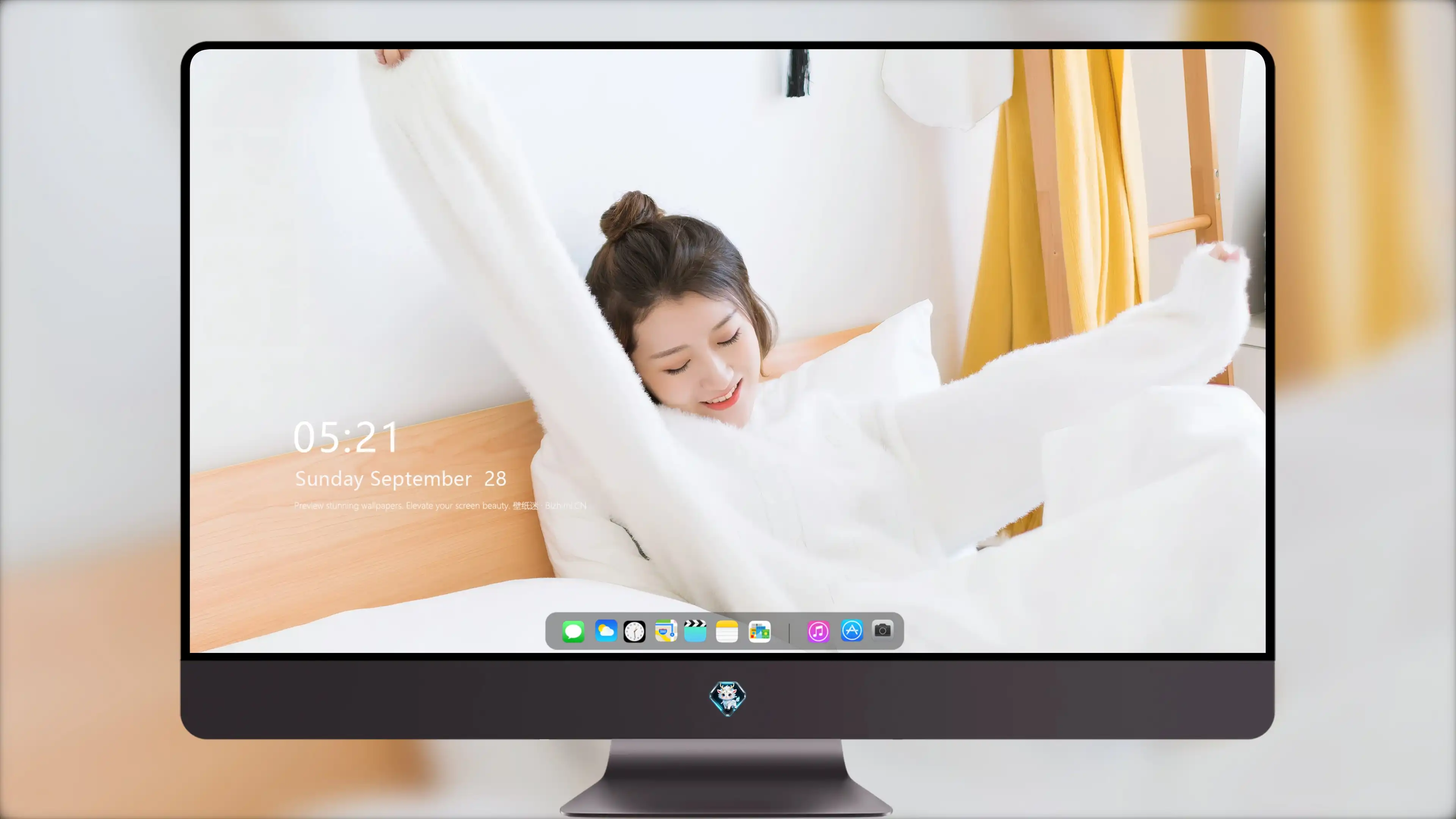The image size is (1456, 819).
Task: Click the Preview stunning wallpapers tagline
Action: [x=440, y=505]
